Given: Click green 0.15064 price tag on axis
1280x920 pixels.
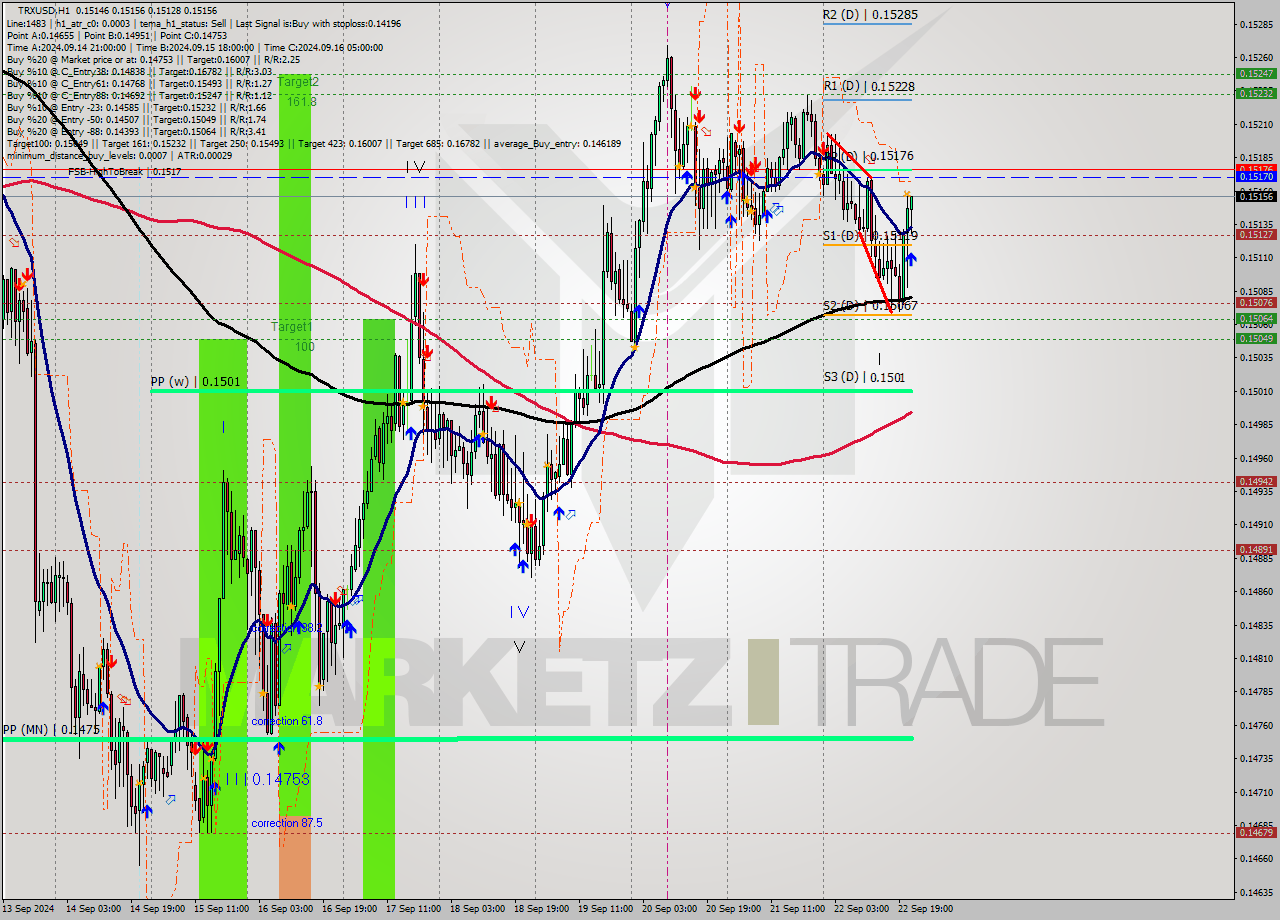Looking at the screenshot, I should tap(1256, 318).
